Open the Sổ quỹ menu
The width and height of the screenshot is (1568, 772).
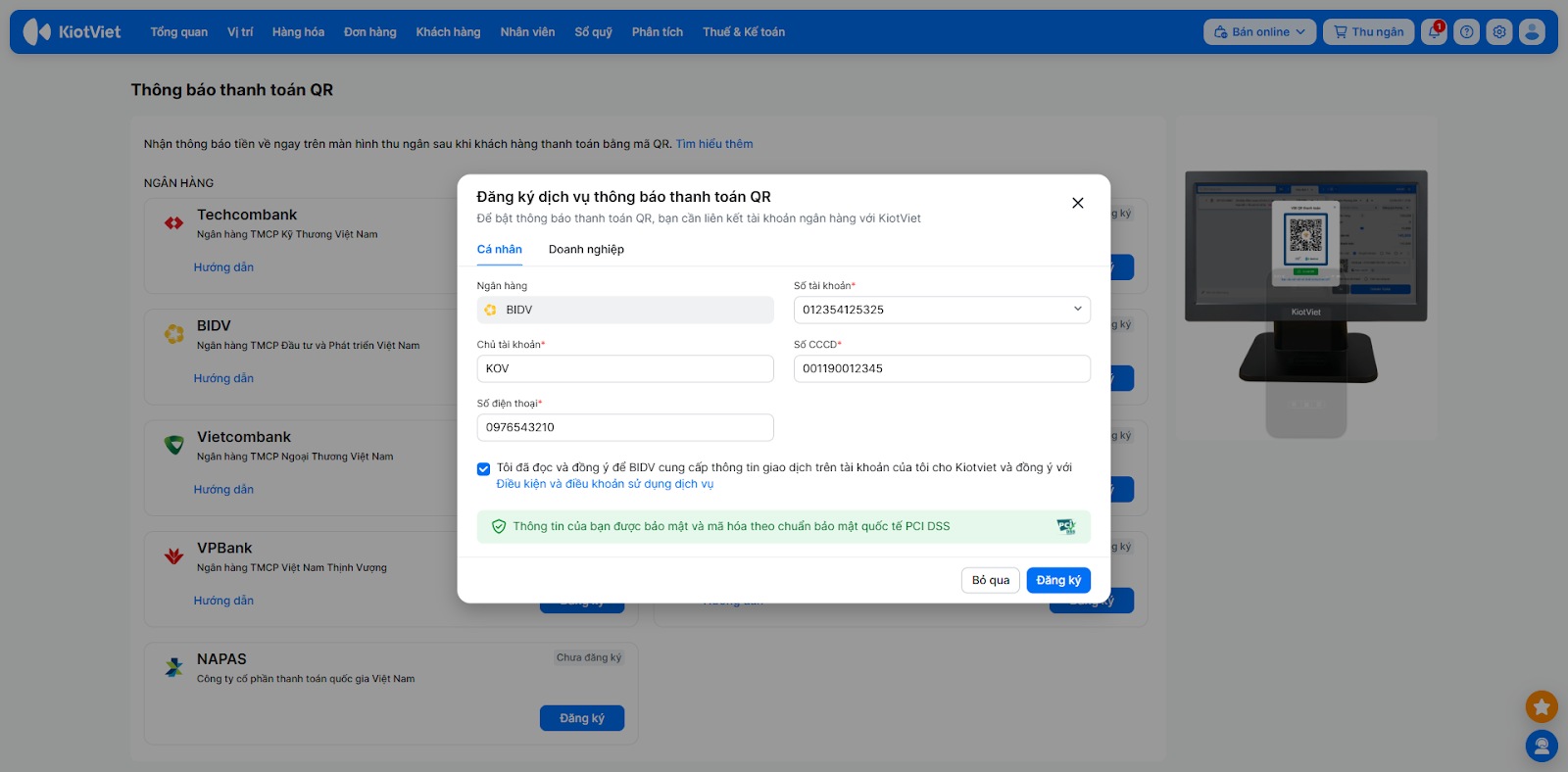click(593, 32)
